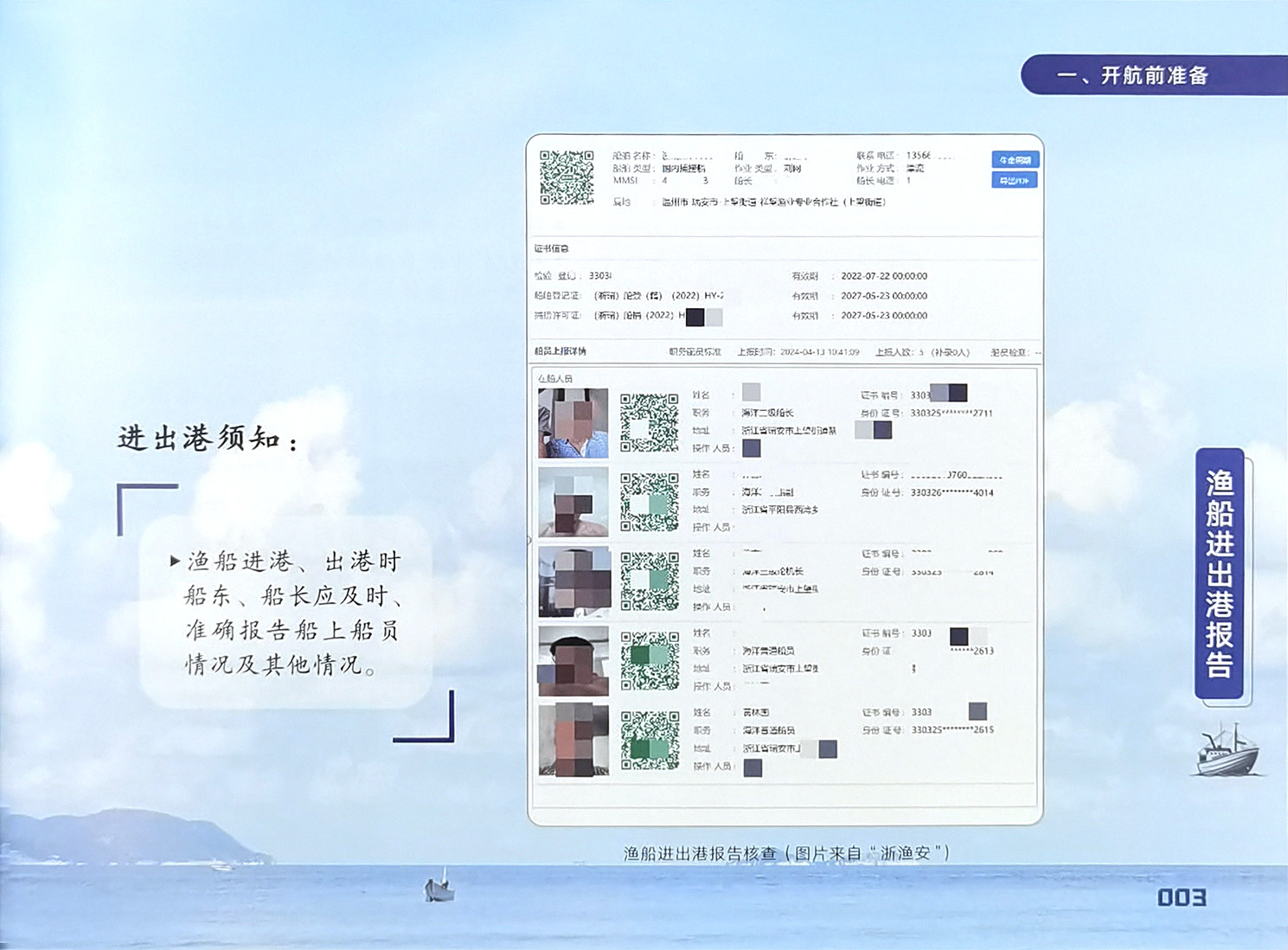
Task: Open the first crew member's photo thumbnail
Action: (573, 423)
